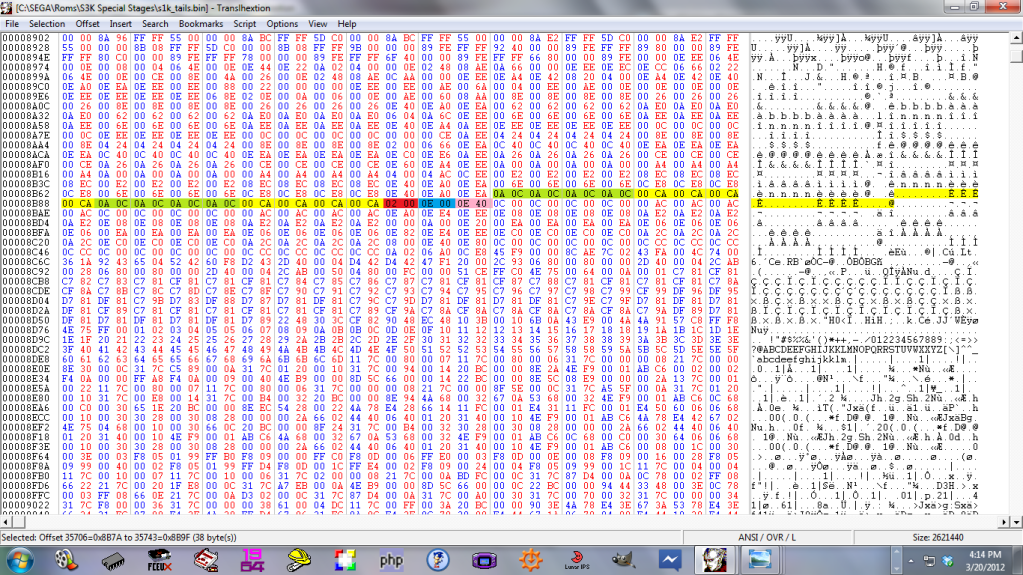Viewport: 1023px width, 575px height.
Task: Click the horizontal scrollbar thumb
Action: (x=18, y=522)
